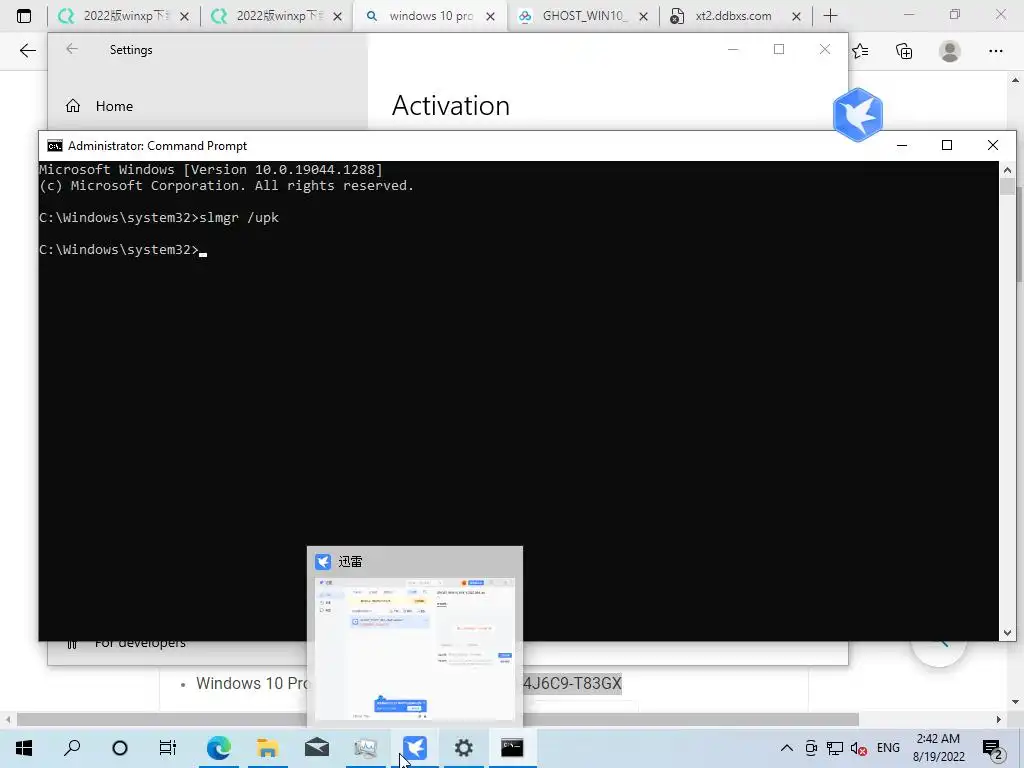This screenshot has height=768, width=1024.
Task: Maximize the Settings window
Action: 778,49
